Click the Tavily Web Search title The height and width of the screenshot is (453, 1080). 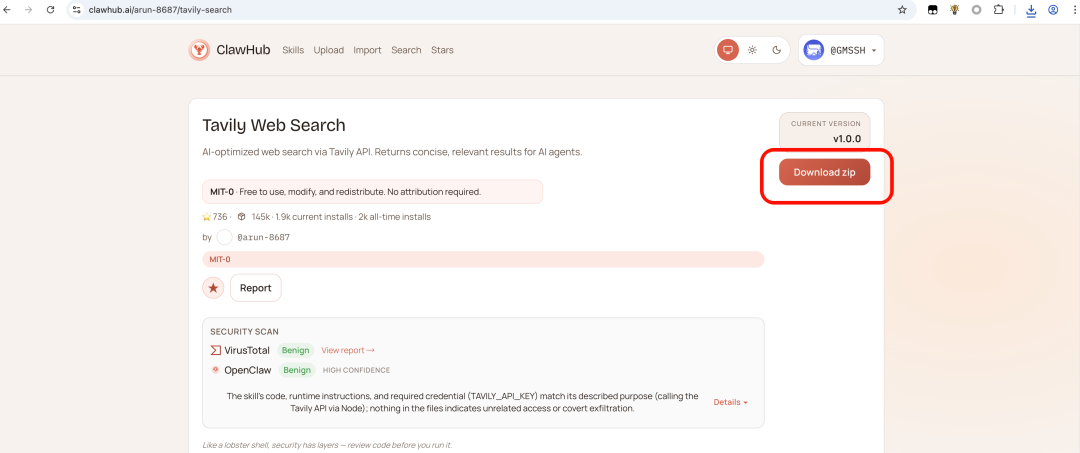[x=273, y=125]
